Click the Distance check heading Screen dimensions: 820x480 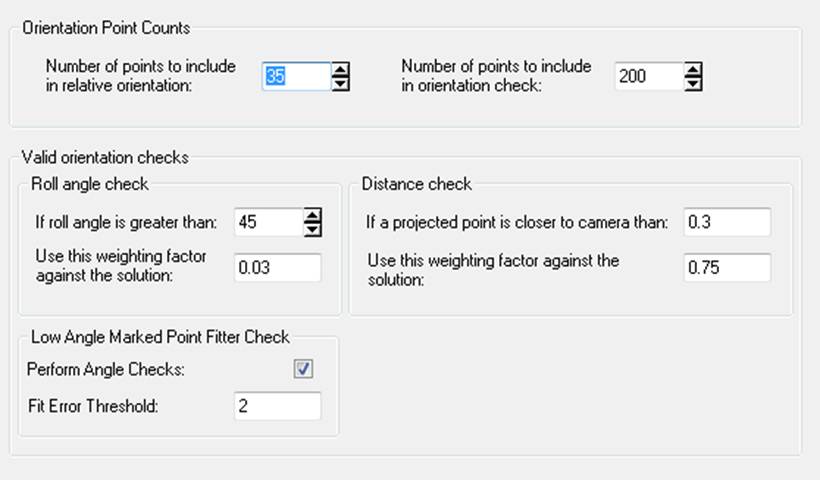(417, 184)
